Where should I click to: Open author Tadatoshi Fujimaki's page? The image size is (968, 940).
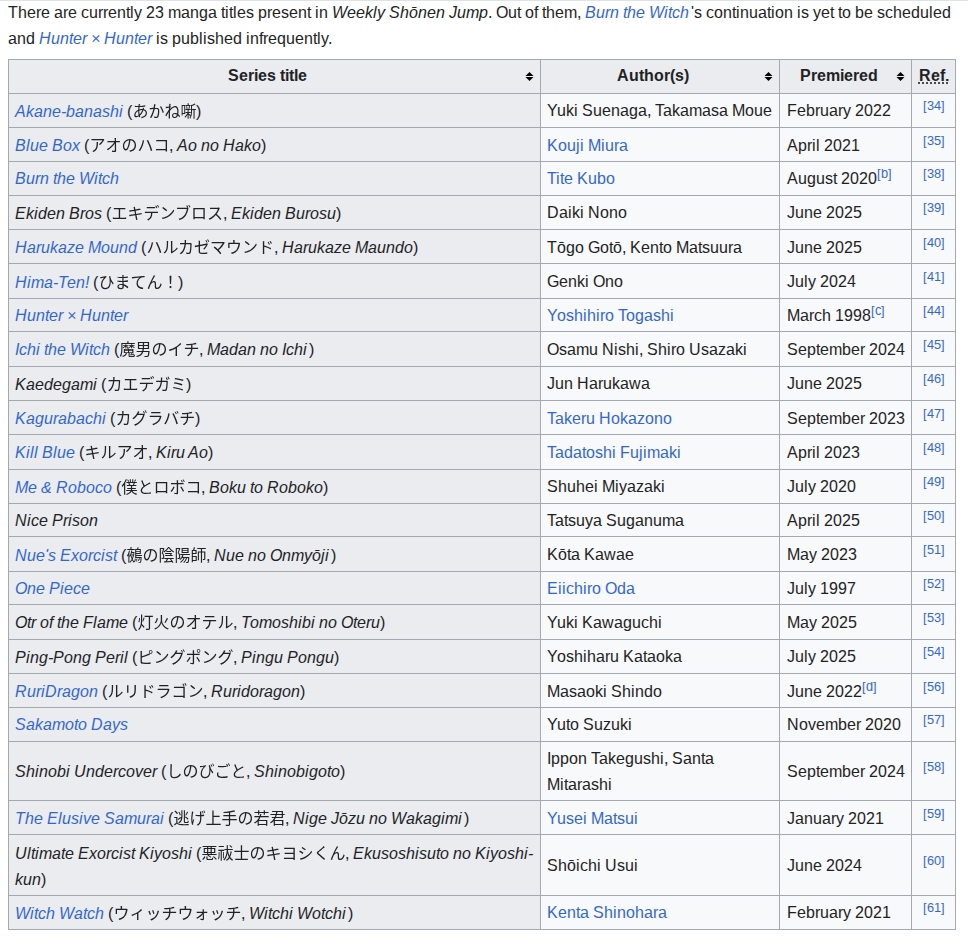click(x=614, y=452)
